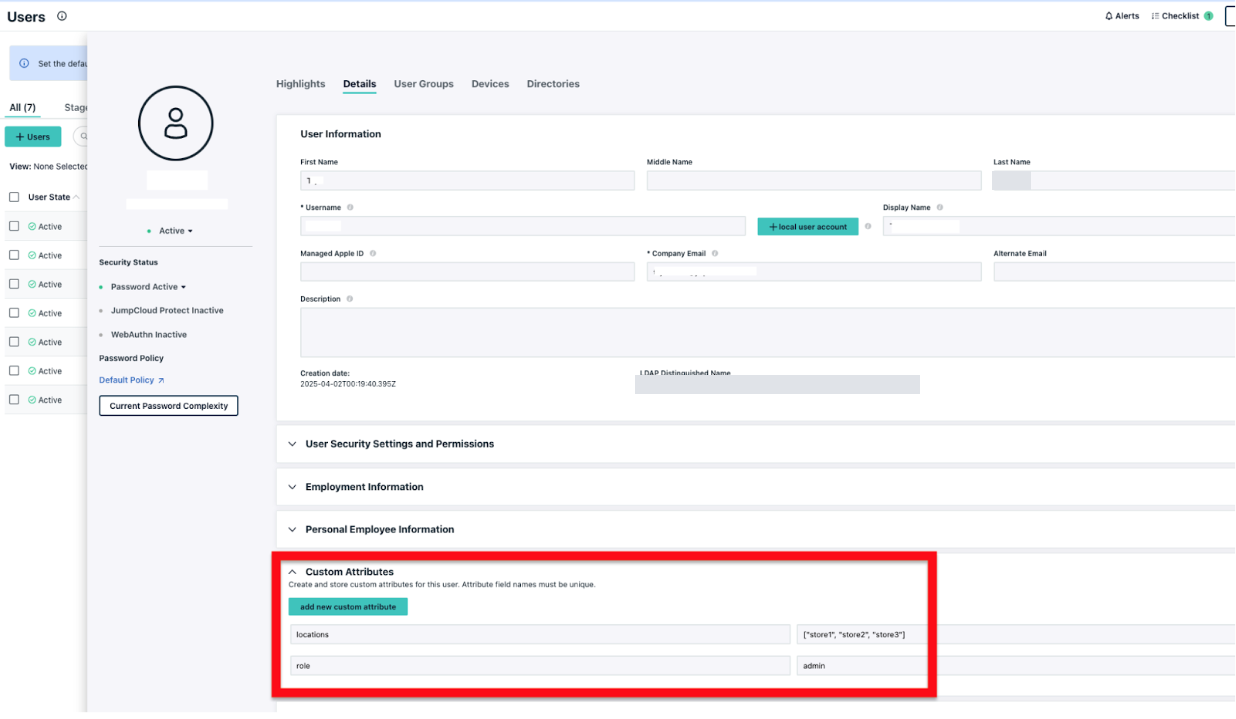Click the info icon in the blue banner
The height and width of the screenshot is (719, 1236).
point(25,63)
